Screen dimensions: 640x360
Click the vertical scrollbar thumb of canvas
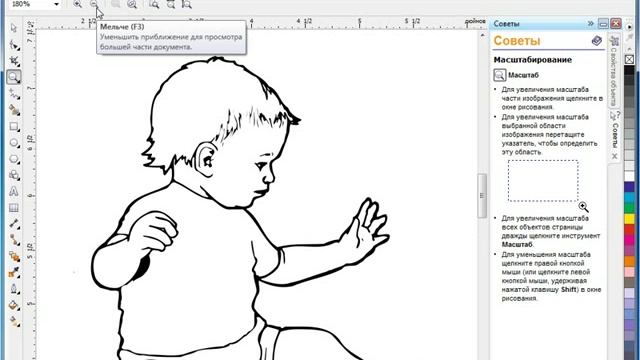tap(482, 196)
